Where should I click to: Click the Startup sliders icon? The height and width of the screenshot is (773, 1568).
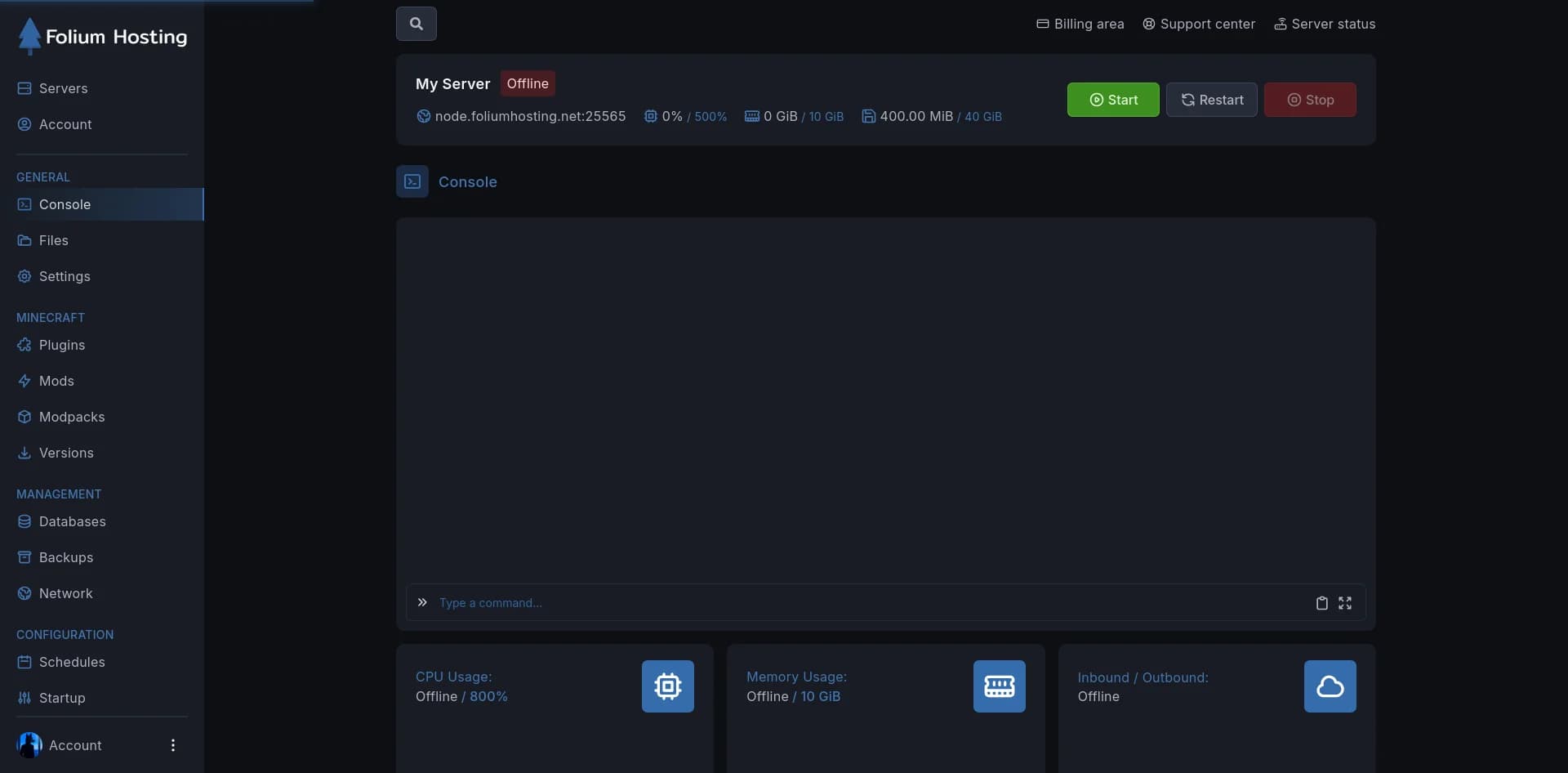tap(24, 698)
